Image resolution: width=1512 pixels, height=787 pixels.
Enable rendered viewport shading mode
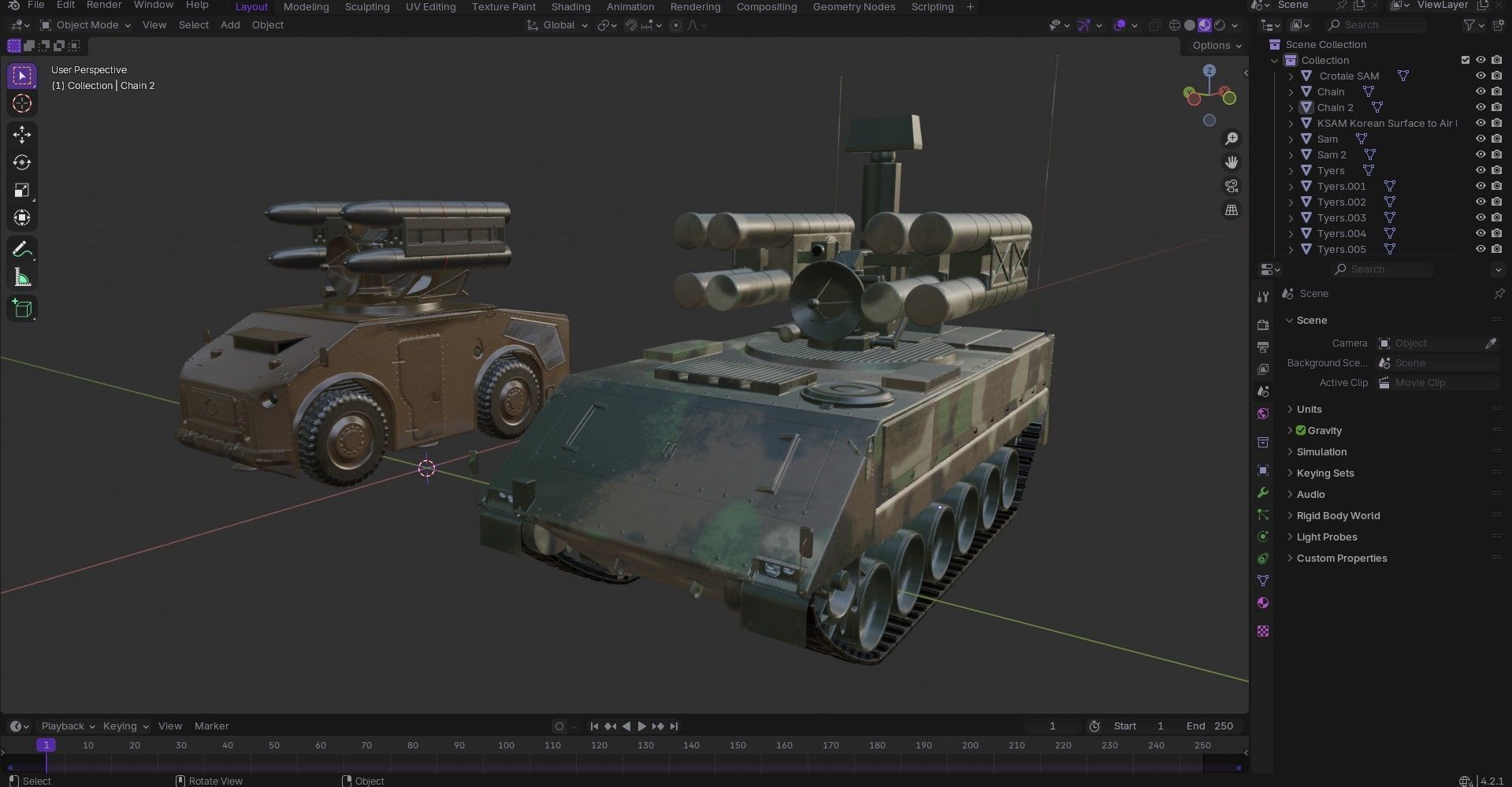(1220, 25)
